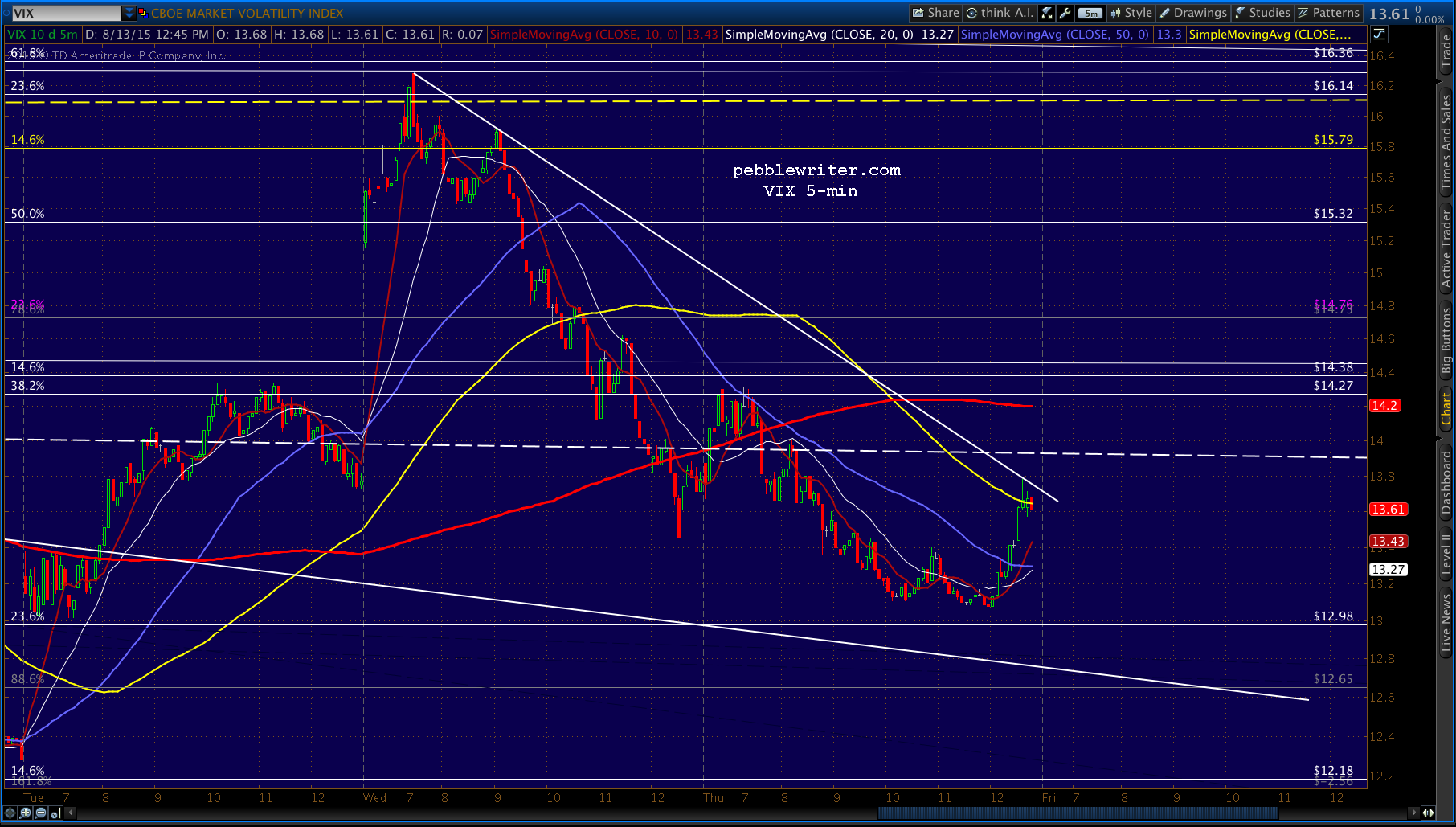Open the Studies menu
The image size is (1456, 827).
[x=1262, y=13]
